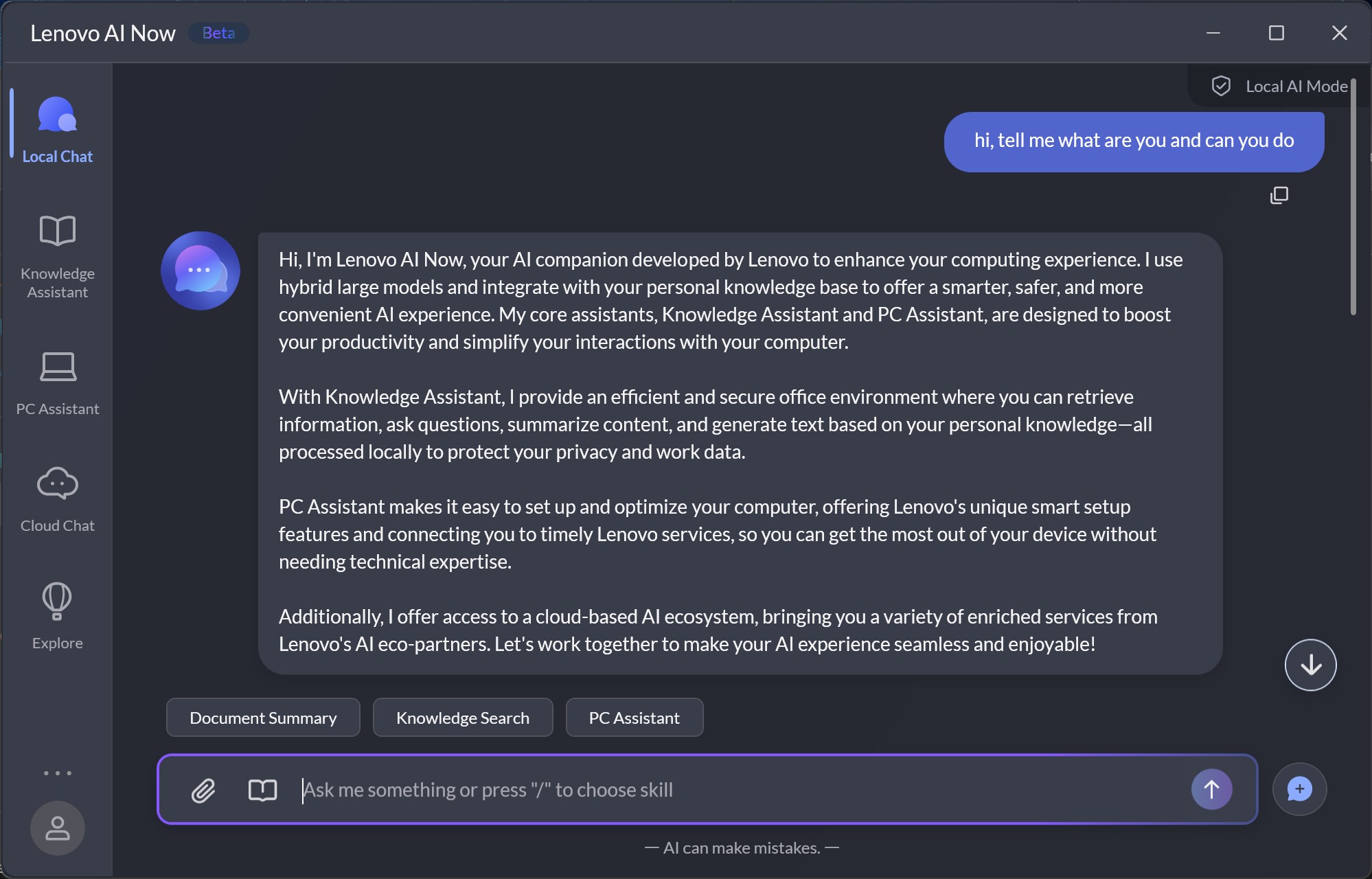
Task: Click the Lenovo AI Now avatar icon
Action: tap(201, 271)
